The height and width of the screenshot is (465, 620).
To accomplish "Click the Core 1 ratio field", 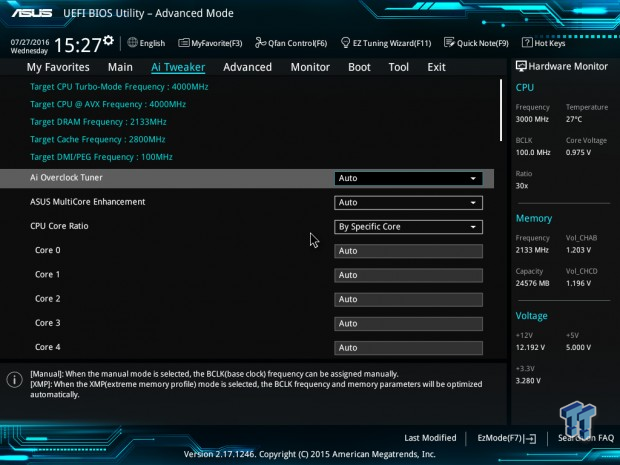I will [x=408, y=275].
